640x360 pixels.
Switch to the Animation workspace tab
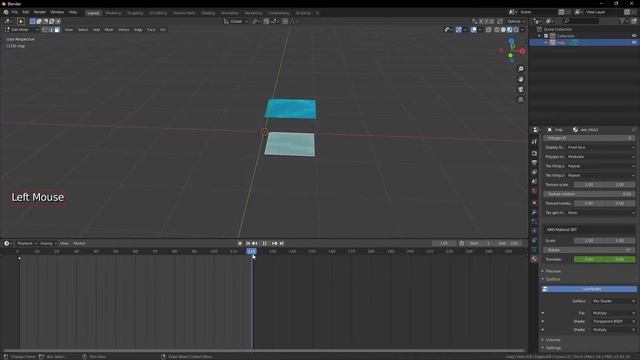[230, 13]
